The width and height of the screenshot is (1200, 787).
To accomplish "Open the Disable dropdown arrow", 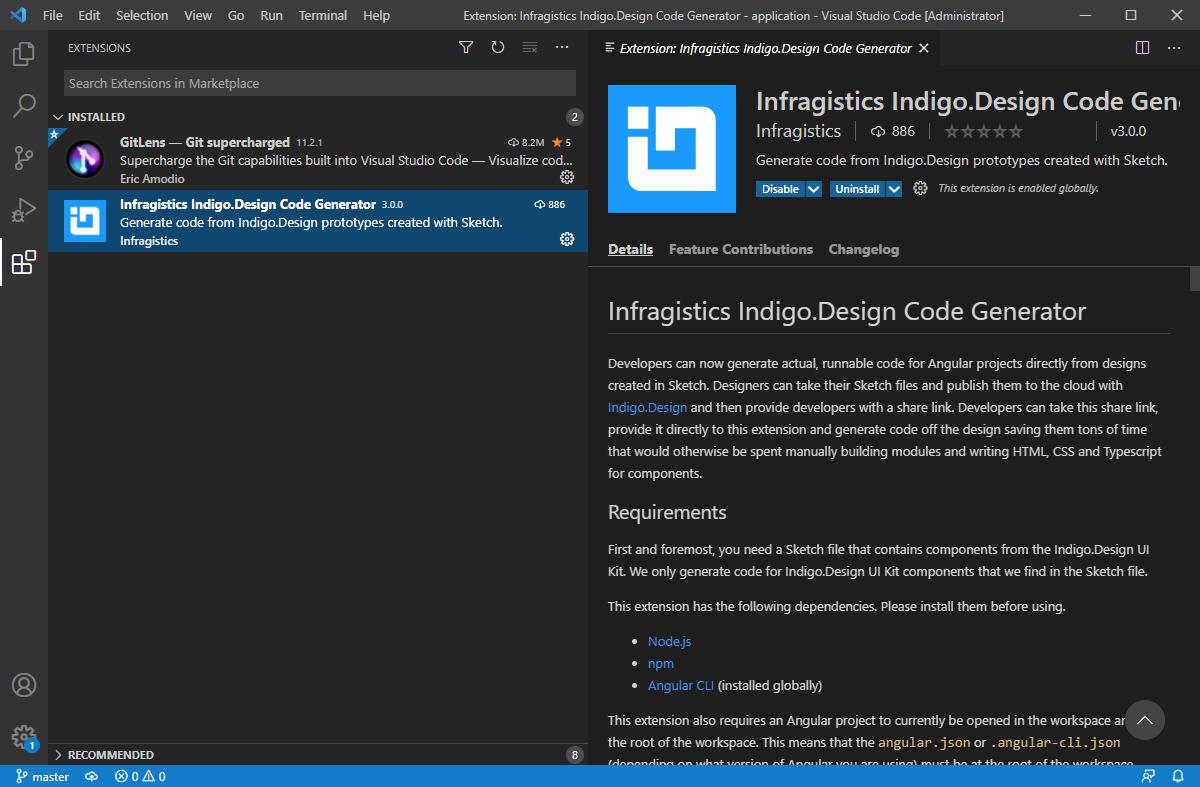I will [814, 189].
